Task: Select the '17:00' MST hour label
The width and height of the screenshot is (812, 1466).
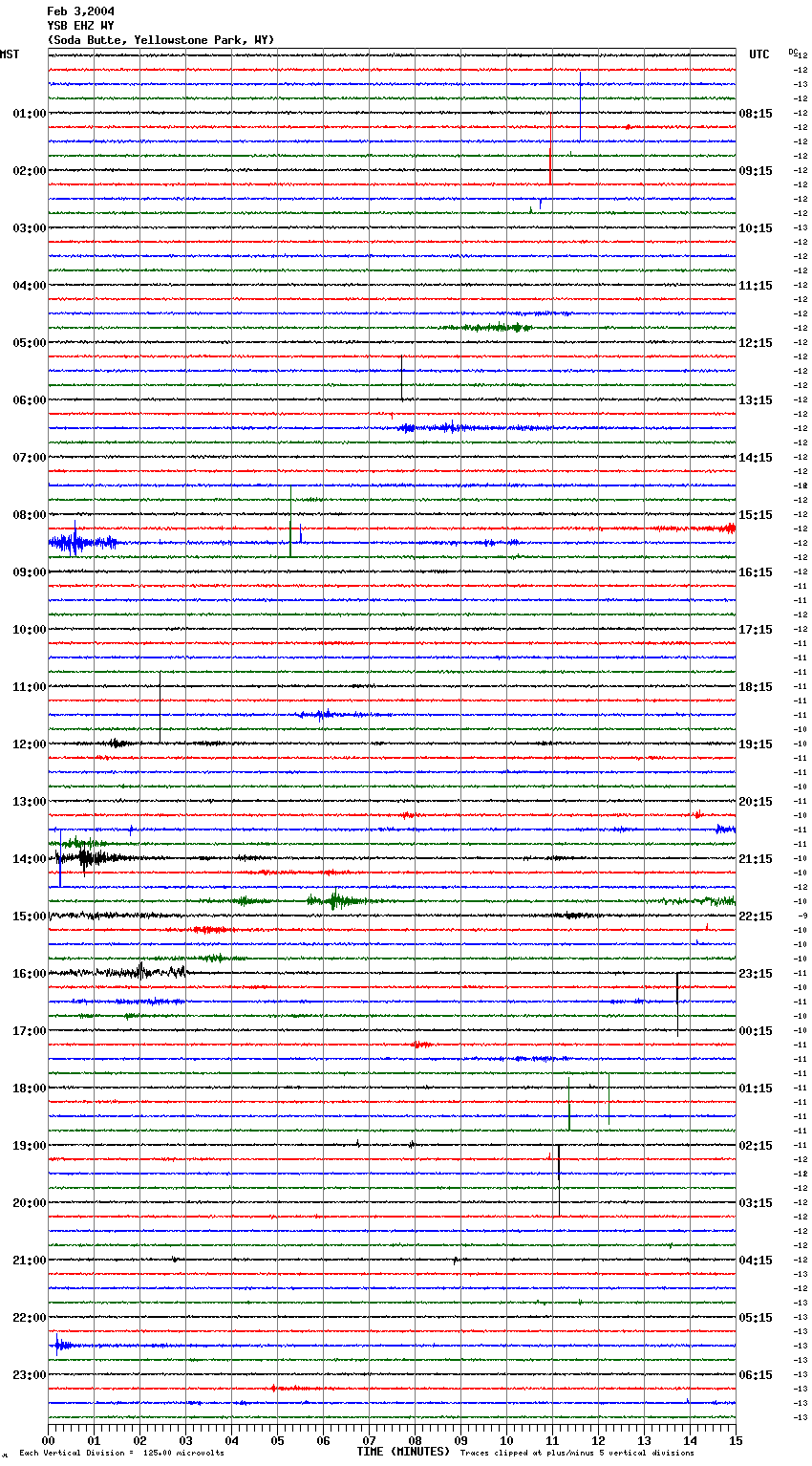Action: click(30, 1031)
